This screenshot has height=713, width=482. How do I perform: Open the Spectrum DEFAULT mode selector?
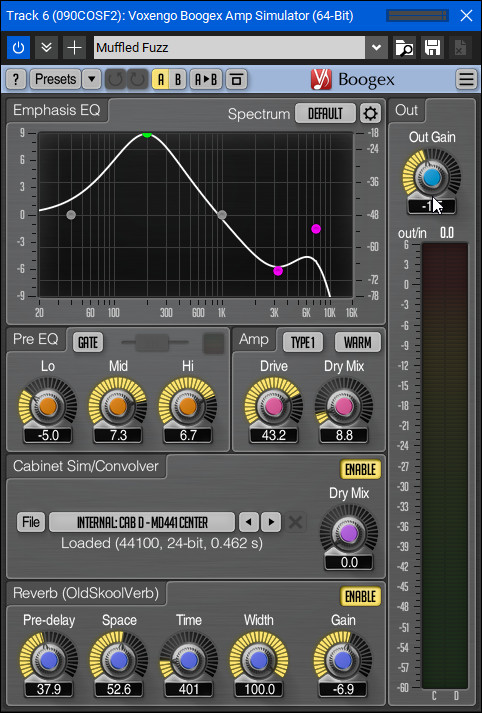pos(325,113)
